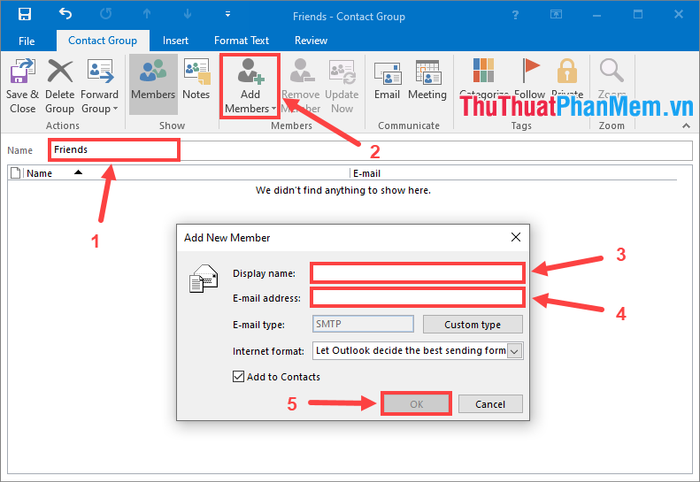Click the Custom type button
This screenshot has width=700, height=482.
click(x=472, y=325)
